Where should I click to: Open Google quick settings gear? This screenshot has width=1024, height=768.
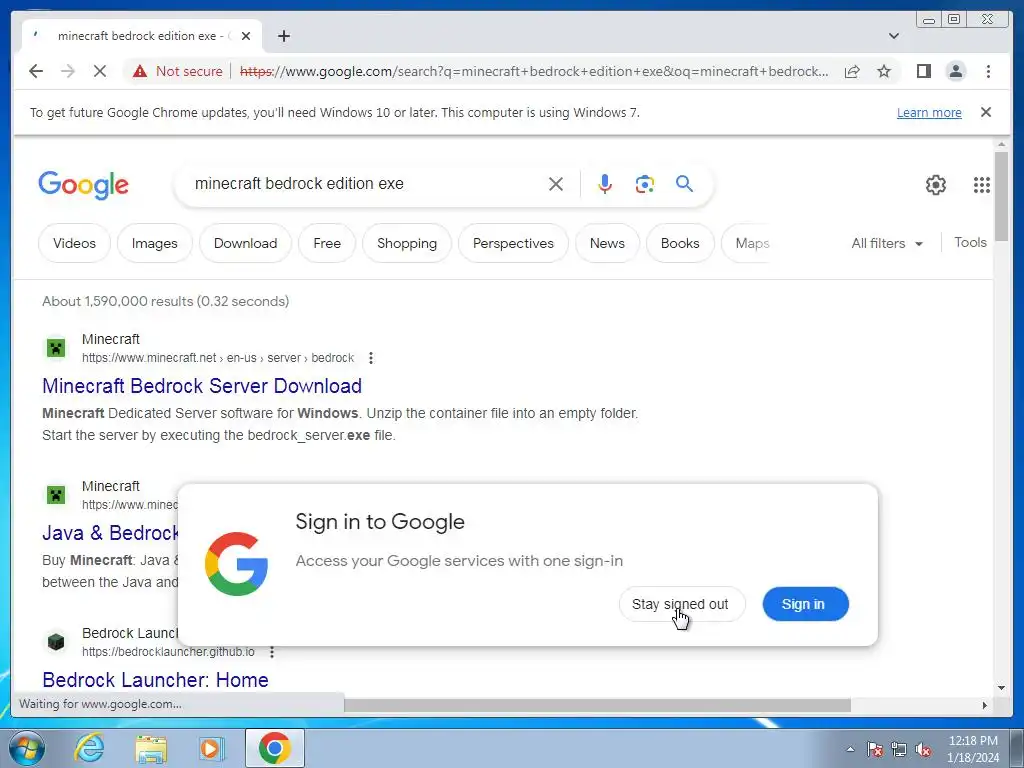pyautogui.click(x=936, y=185)
